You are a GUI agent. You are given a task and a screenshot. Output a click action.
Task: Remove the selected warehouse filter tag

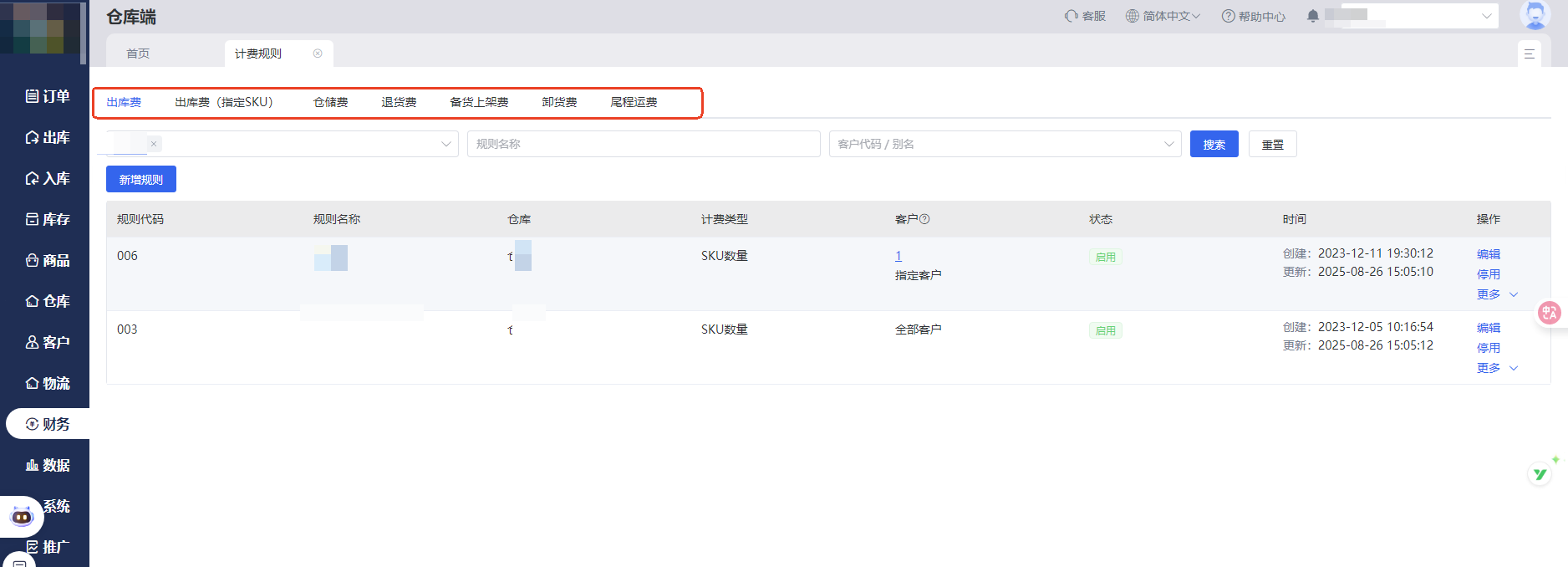point(154,144)
